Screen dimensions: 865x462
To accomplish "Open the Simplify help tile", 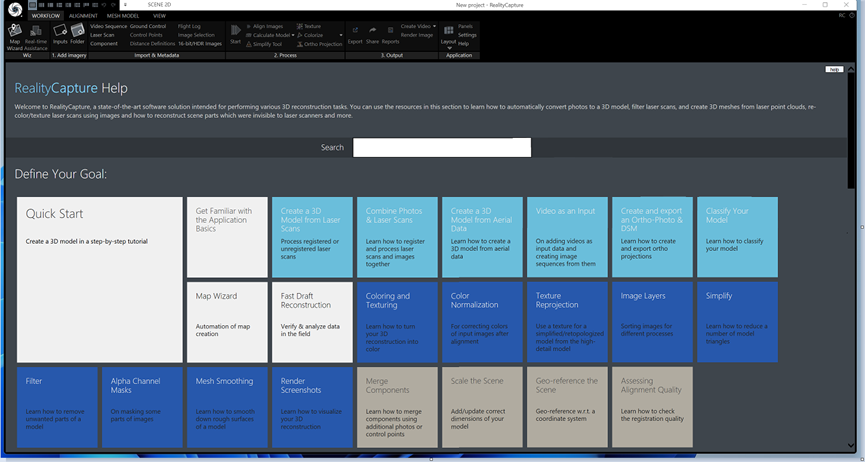I will [738, 322].
